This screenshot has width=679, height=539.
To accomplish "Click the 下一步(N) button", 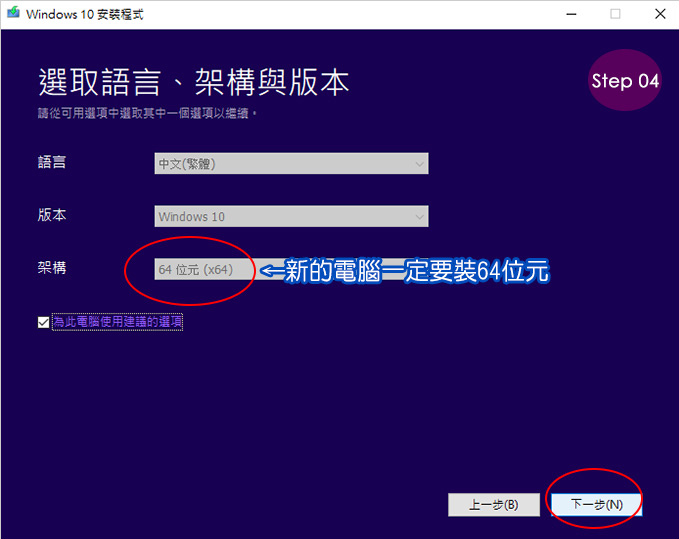I will pyautogui.click(x=596, y=504).
